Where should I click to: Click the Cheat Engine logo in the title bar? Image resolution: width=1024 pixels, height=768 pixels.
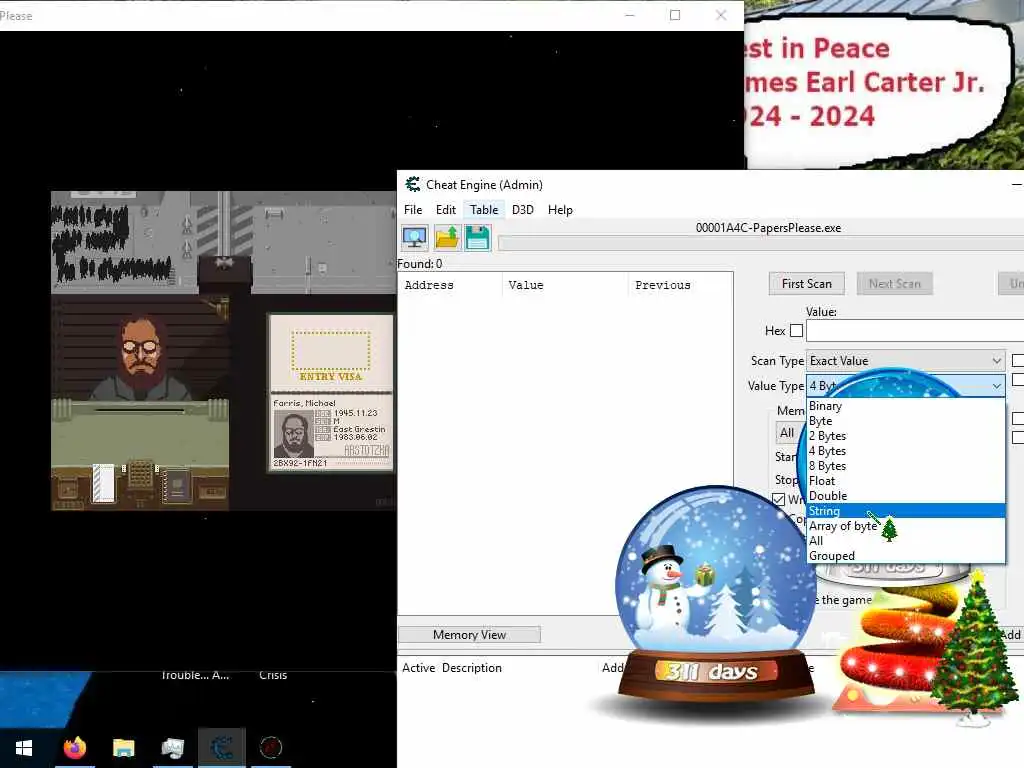click(413, 185)
